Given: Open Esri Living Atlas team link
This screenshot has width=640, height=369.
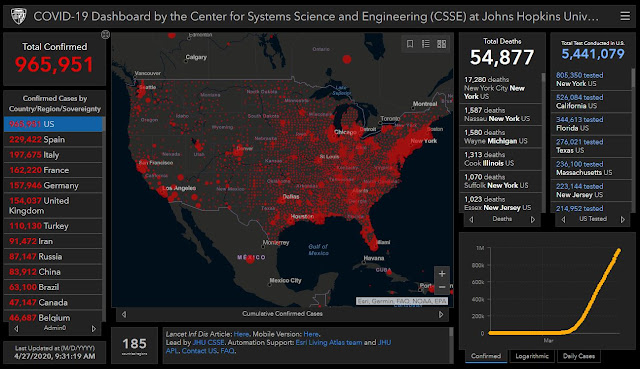Looking at the screenshot, I should pyautogui.click(x=329, y=342).
